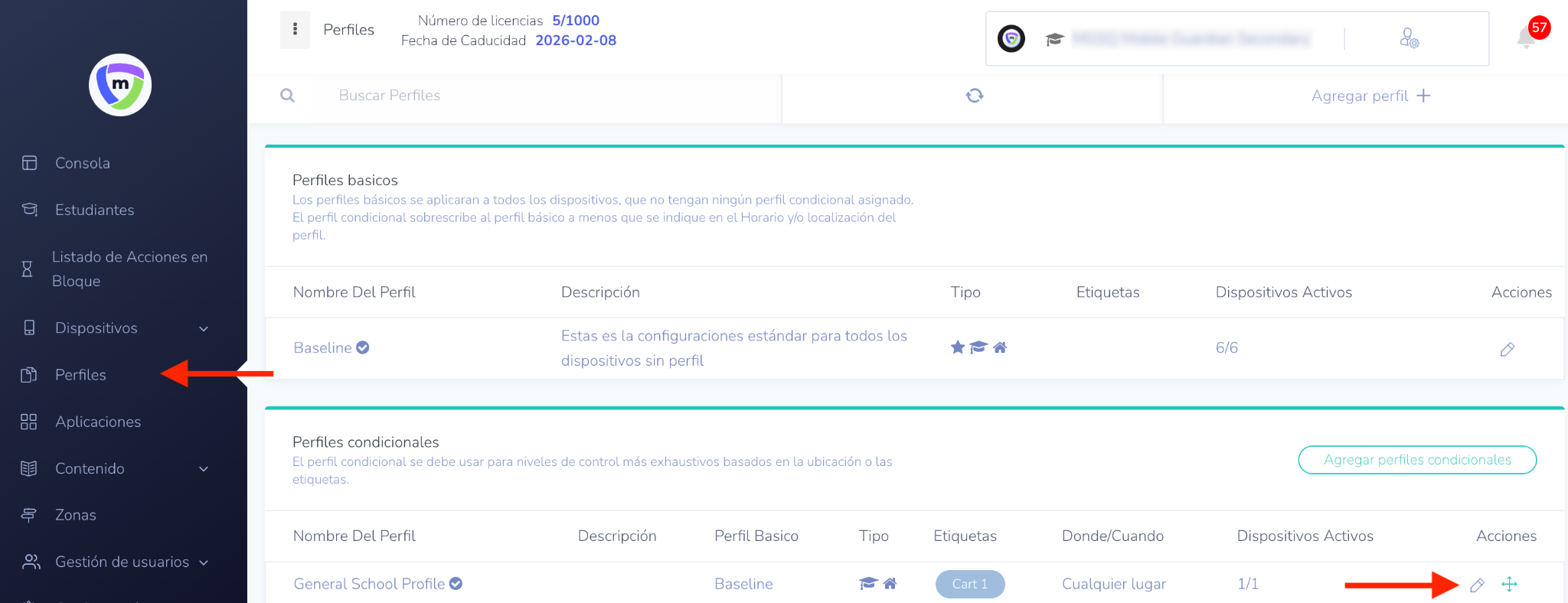Open the notifications bell
1568x603 pixels.
[1526, 37]
